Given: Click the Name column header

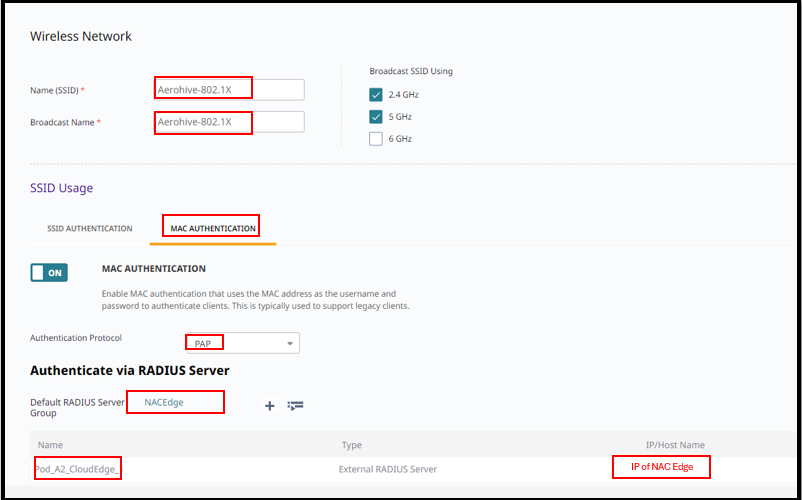Looking at the screenshot, I should point(50,445).
